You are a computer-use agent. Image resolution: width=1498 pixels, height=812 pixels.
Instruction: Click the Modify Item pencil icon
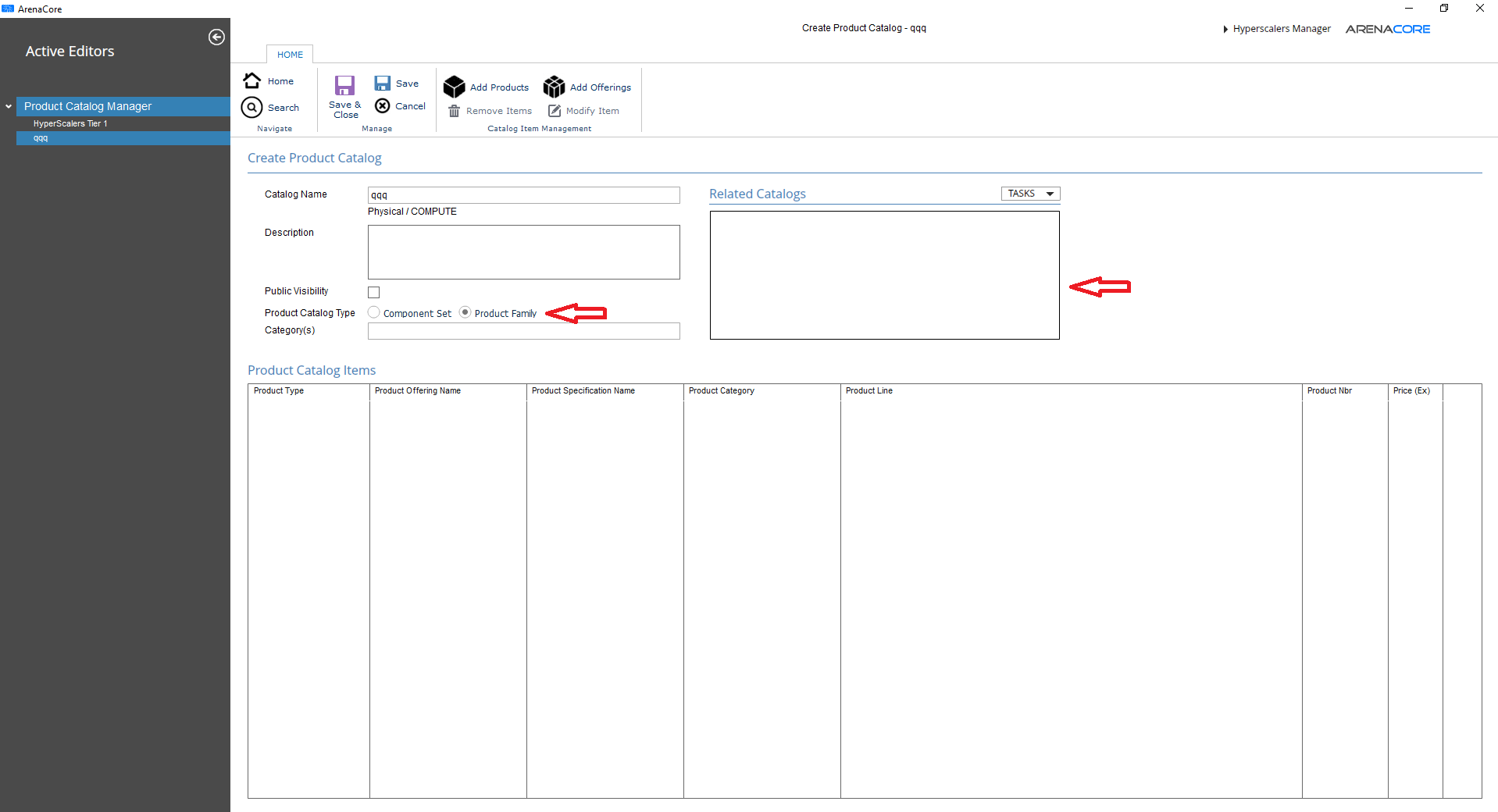pos(555,111)
